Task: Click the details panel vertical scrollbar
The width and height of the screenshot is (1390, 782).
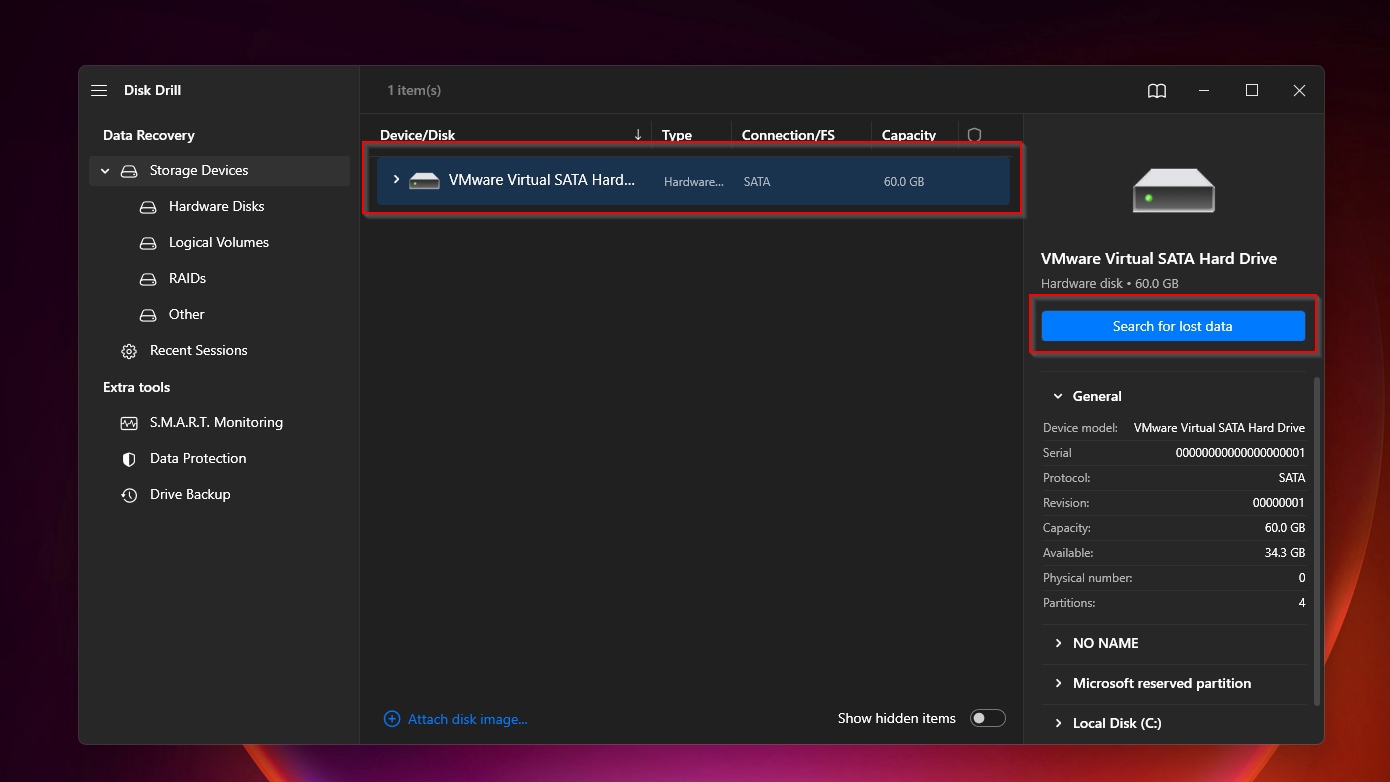Action: coord(1316,540)
